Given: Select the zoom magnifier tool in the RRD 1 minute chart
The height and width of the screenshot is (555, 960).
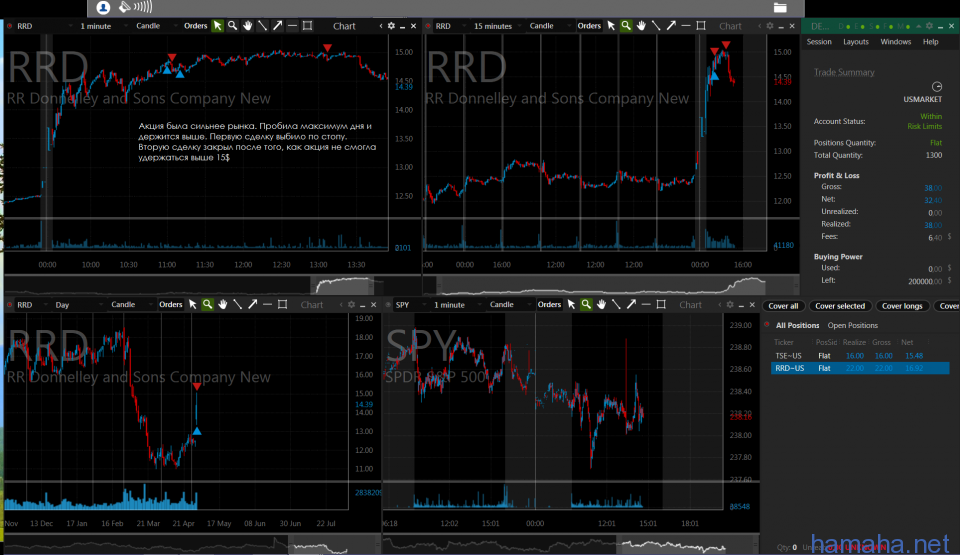Looking at the screenshot, I should click(233, 26).
